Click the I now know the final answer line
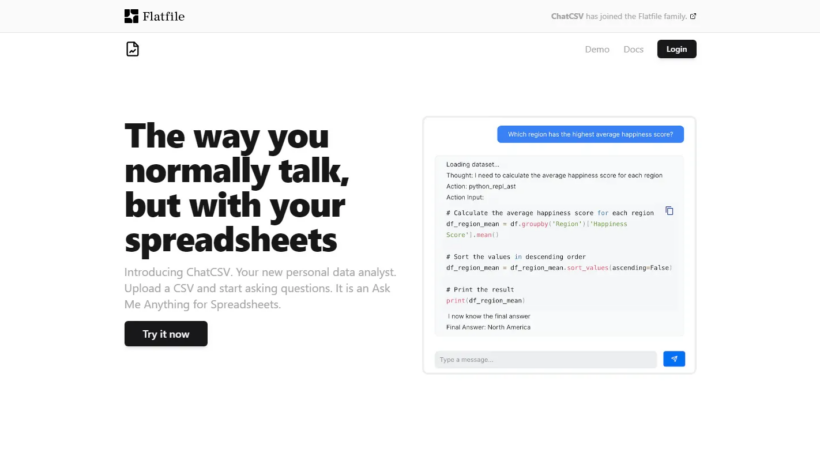 (x=488, y=316)
